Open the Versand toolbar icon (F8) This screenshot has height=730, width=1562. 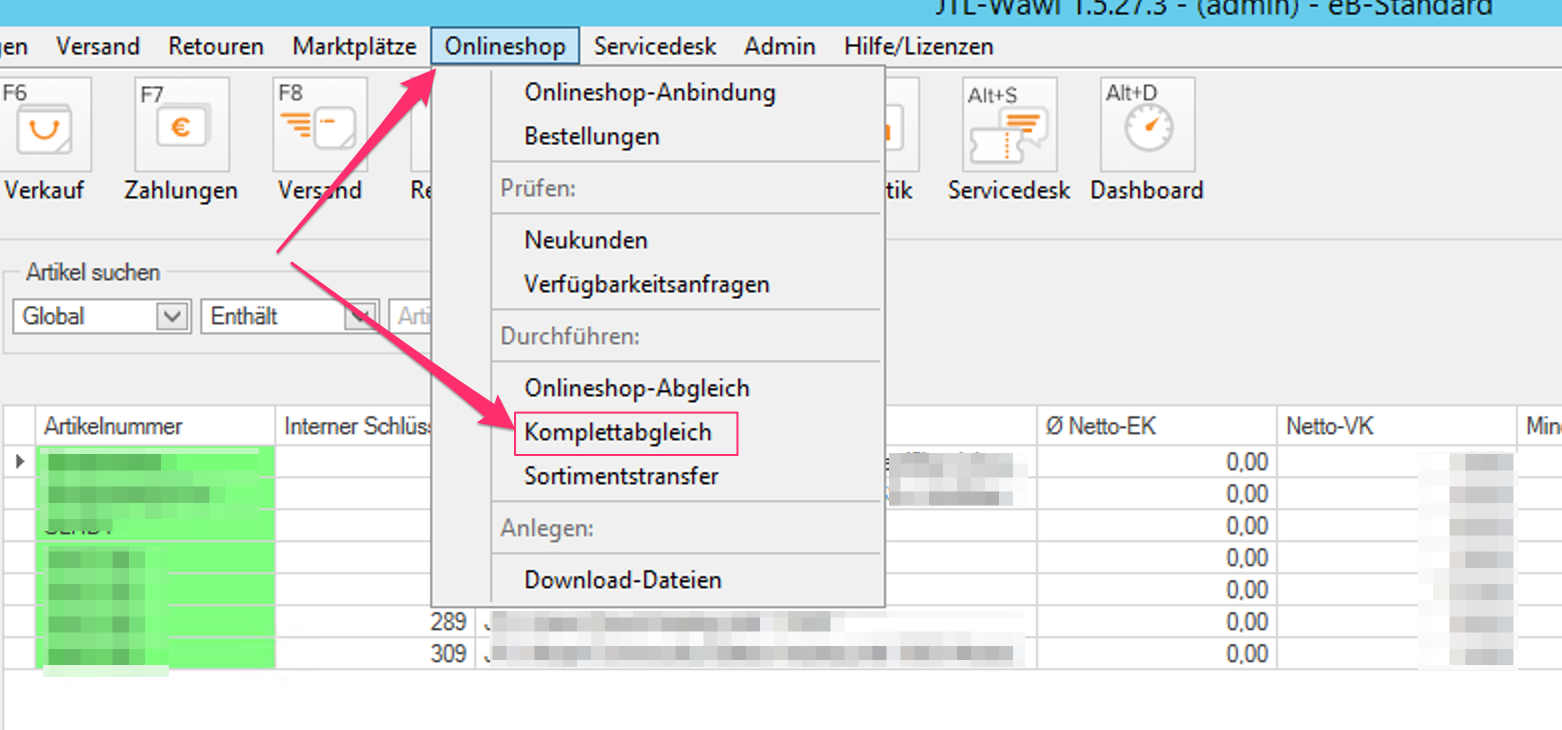pyautogui.click(x=320, y=126)
